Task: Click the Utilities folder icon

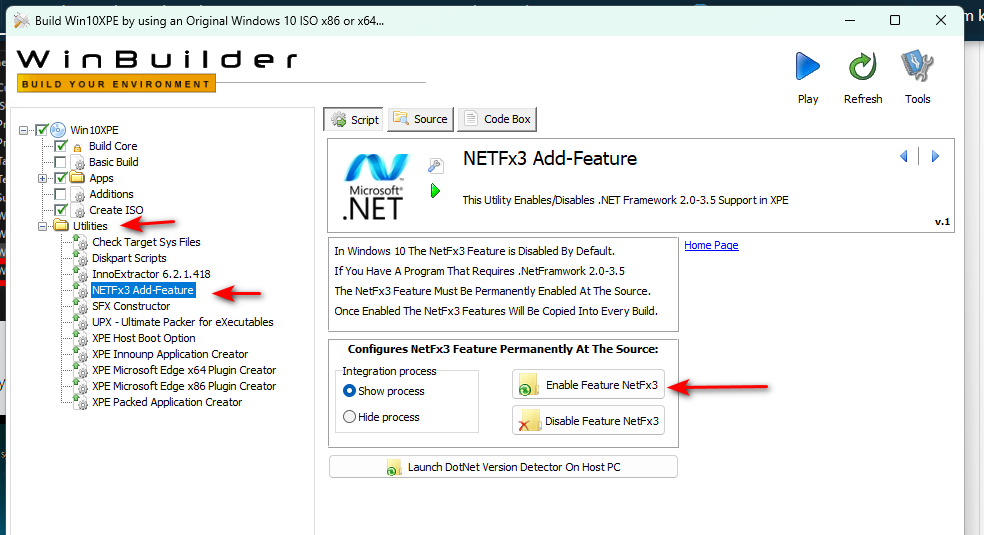Action: pos(61,225)
